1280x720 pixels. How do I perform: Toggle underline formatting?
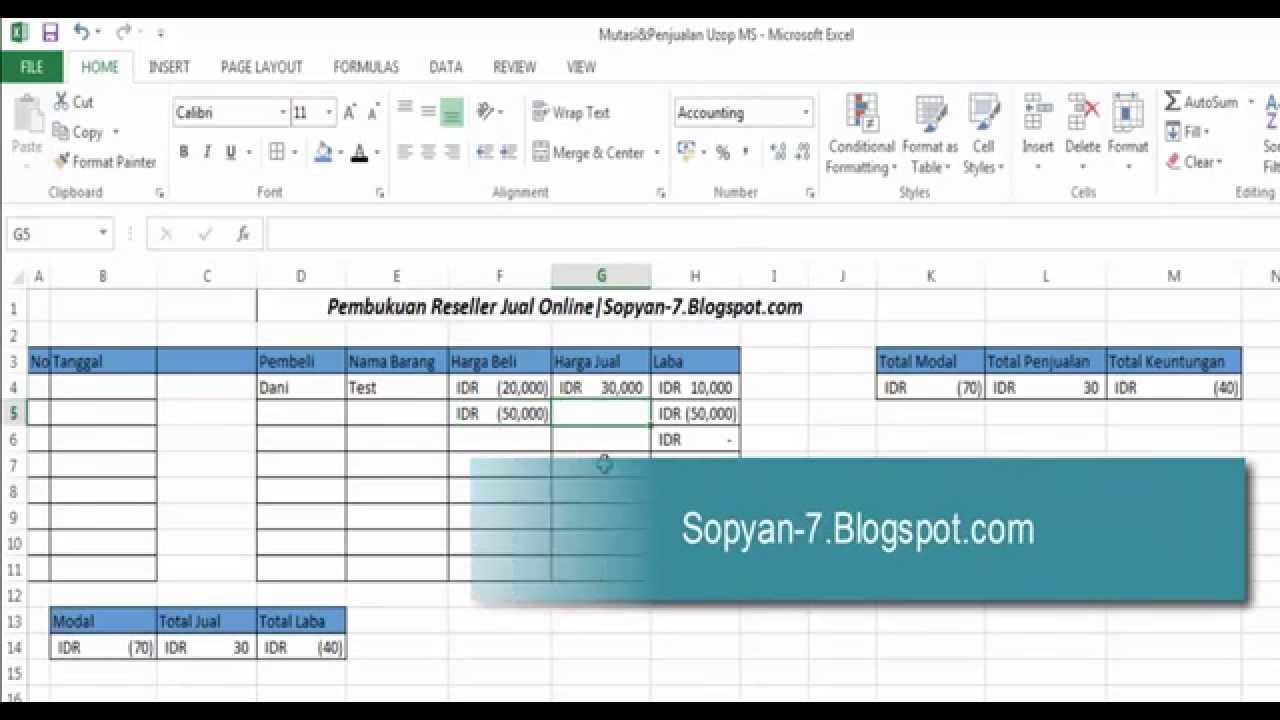pyautogui.click(x=231, y=153)
